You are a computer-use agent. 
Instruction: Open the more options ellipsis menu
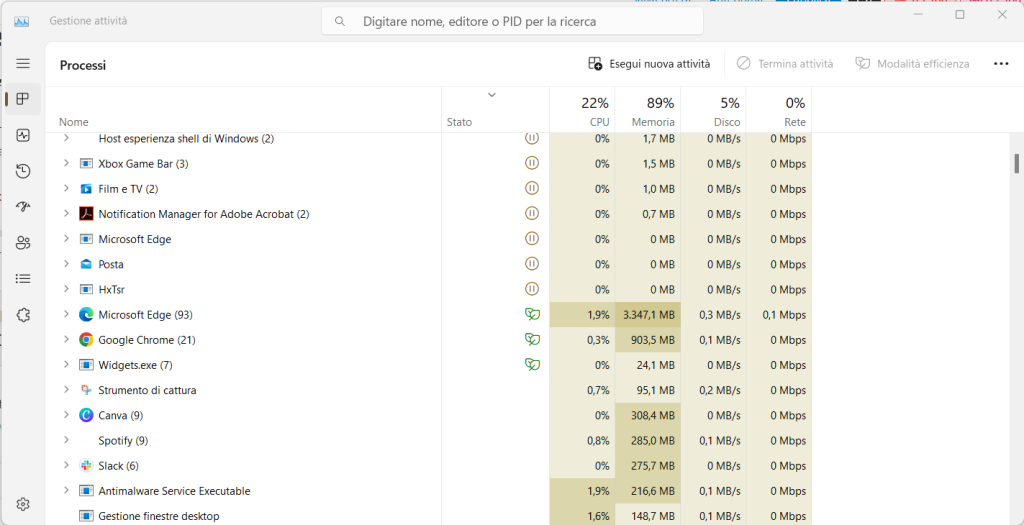click(x=1000, y=64)
